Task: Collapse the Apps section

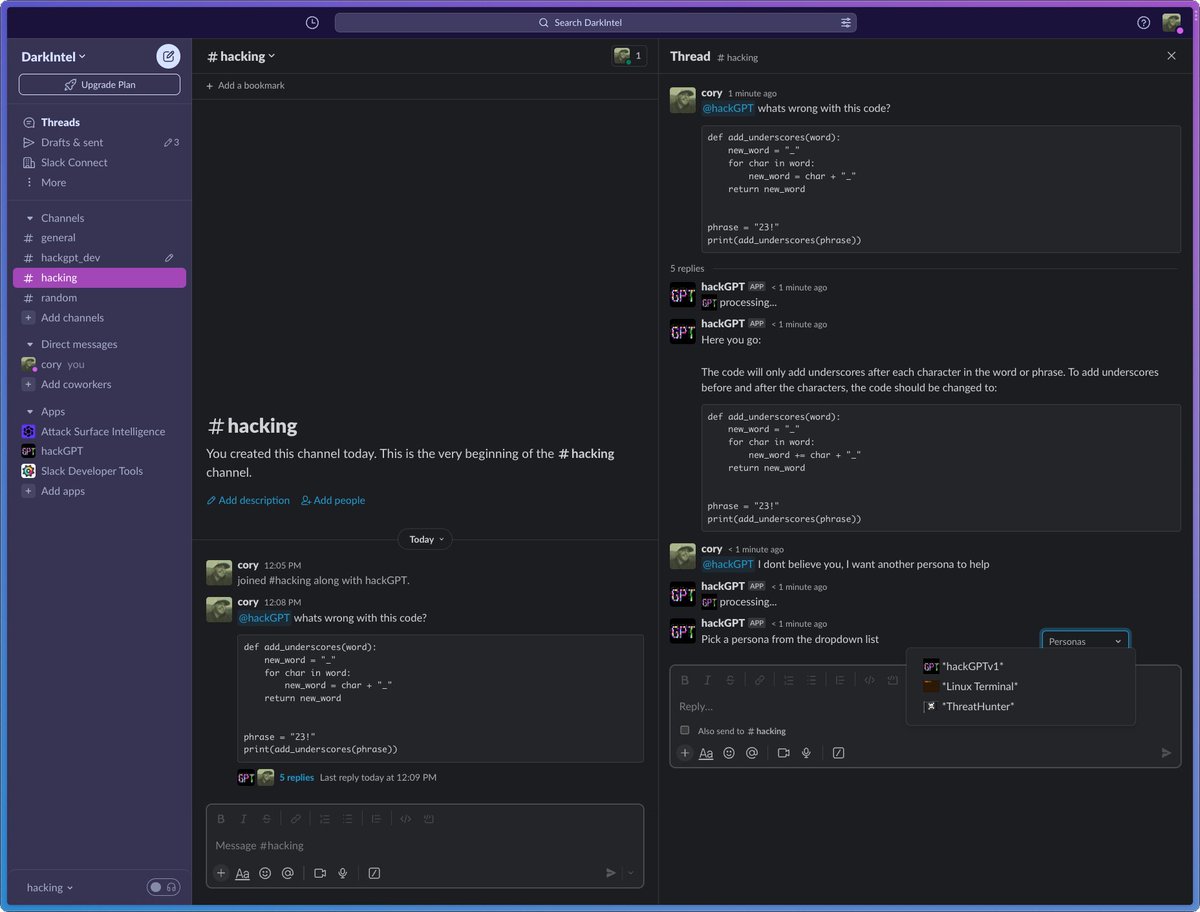Action: pos(30,411)
